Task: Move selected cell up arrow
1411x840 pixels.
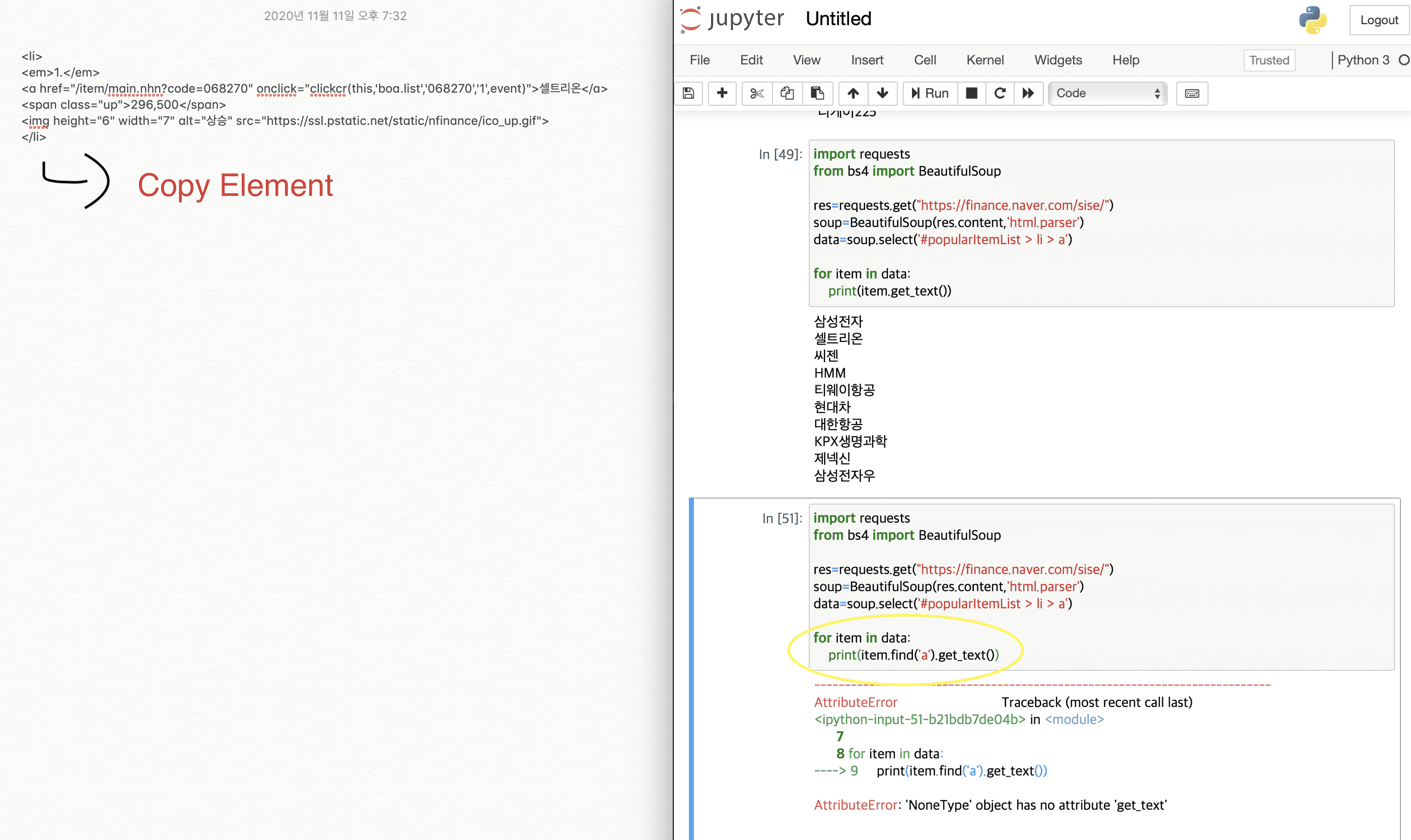Action: (853, 93)
